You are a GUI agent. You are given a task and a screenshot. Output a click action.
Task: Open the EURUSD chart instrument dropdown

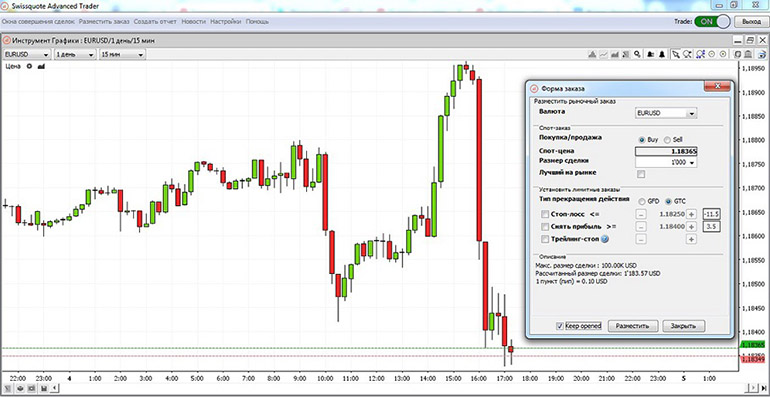27,55
